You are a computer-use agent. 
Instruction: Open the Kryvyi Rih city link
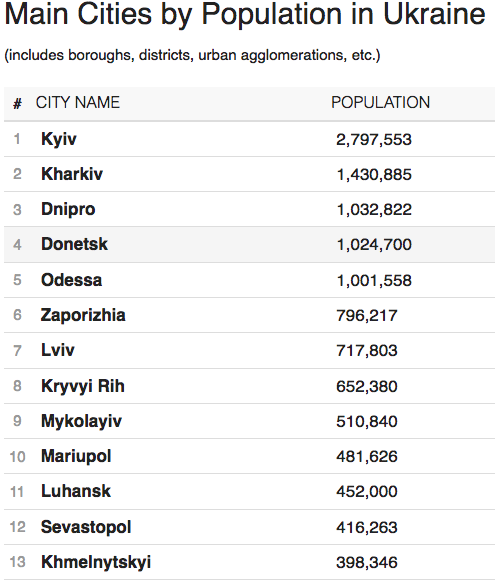click(82, 386)
